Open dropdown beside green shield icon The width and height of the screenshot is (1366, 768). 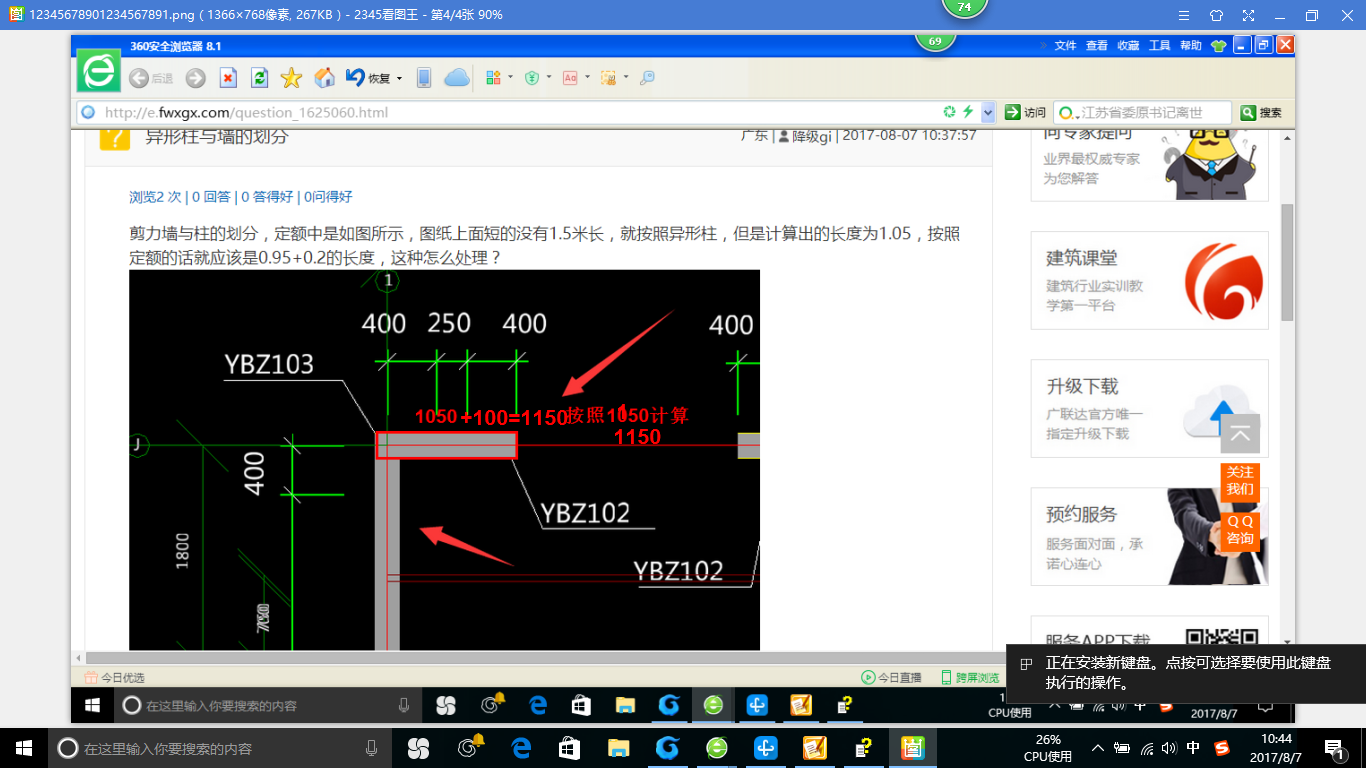(x=549, y=77)
